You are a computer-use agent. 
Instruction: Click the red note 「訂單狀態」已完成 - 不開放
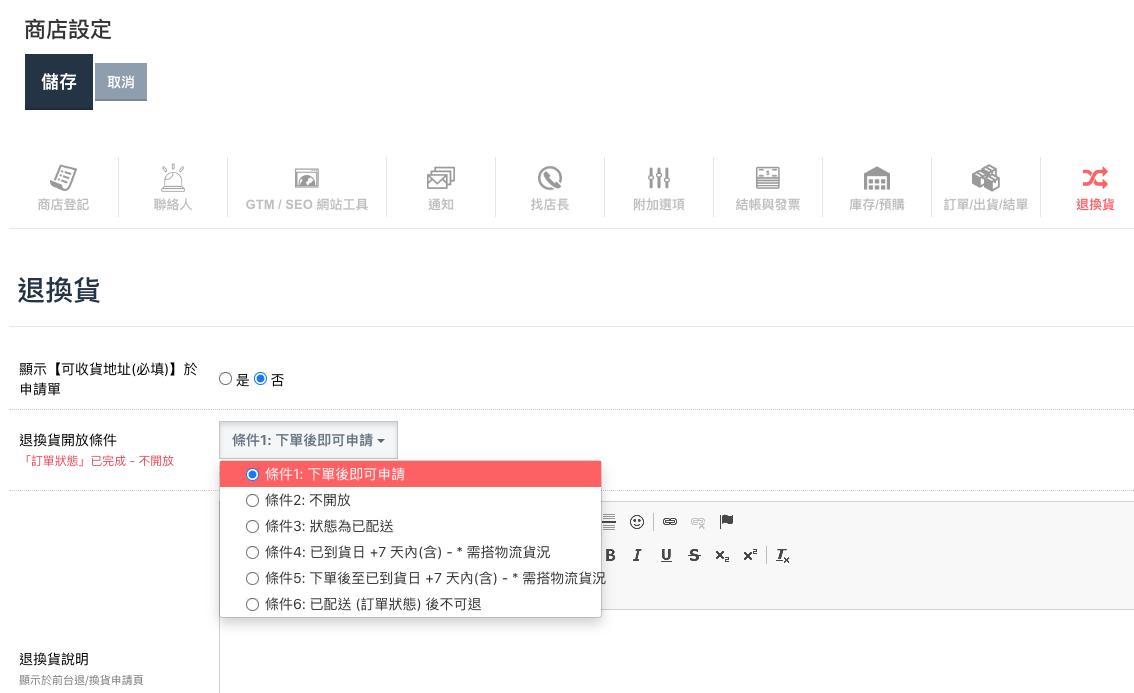[x=97, y=461]
